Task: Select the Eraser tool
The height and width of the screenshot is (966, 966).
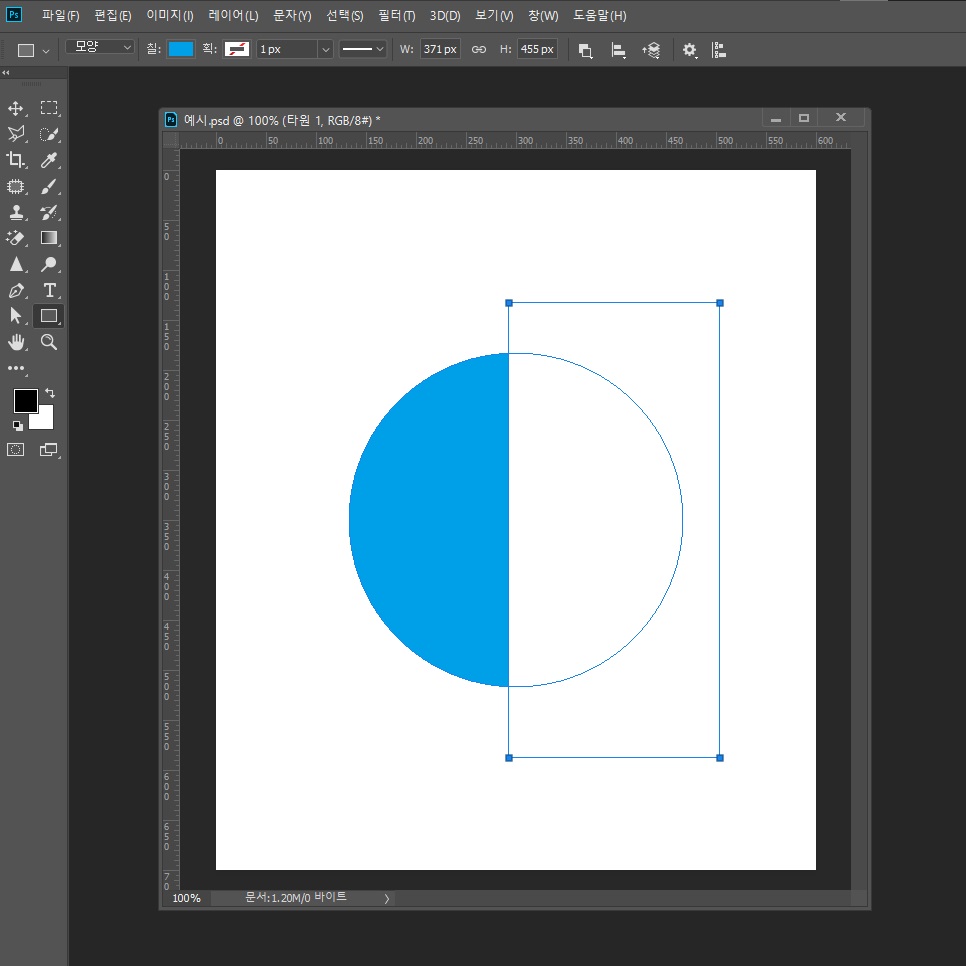Action: 16,238
